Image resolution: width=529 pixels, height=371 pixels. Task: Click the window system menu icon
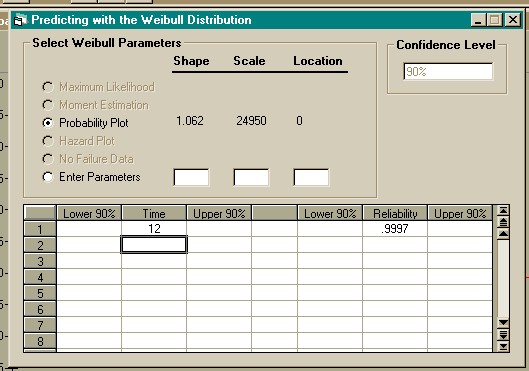coord(20,20)
